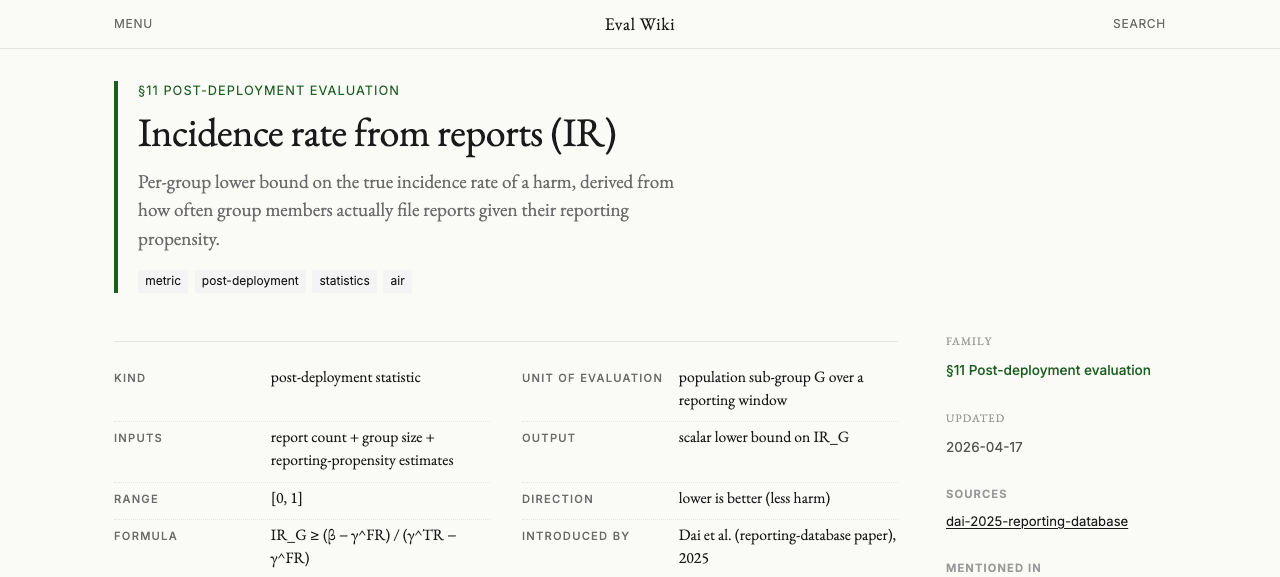Image resolution: width=1280 pixels, height=577 pixels.
Task: Click the page title Incidence rate from reports
Action: pos(377,133)
